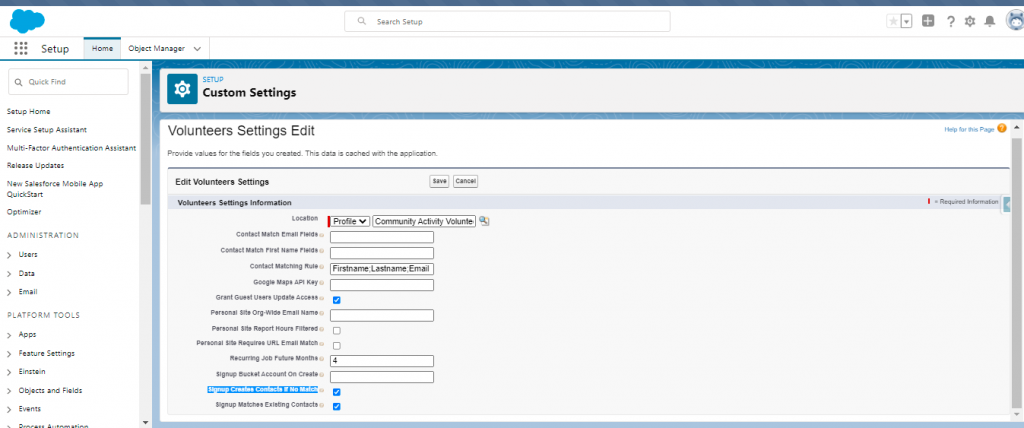1024x428 pixels.
Task: Open the Notifications bell
Action: click(990, 22)
